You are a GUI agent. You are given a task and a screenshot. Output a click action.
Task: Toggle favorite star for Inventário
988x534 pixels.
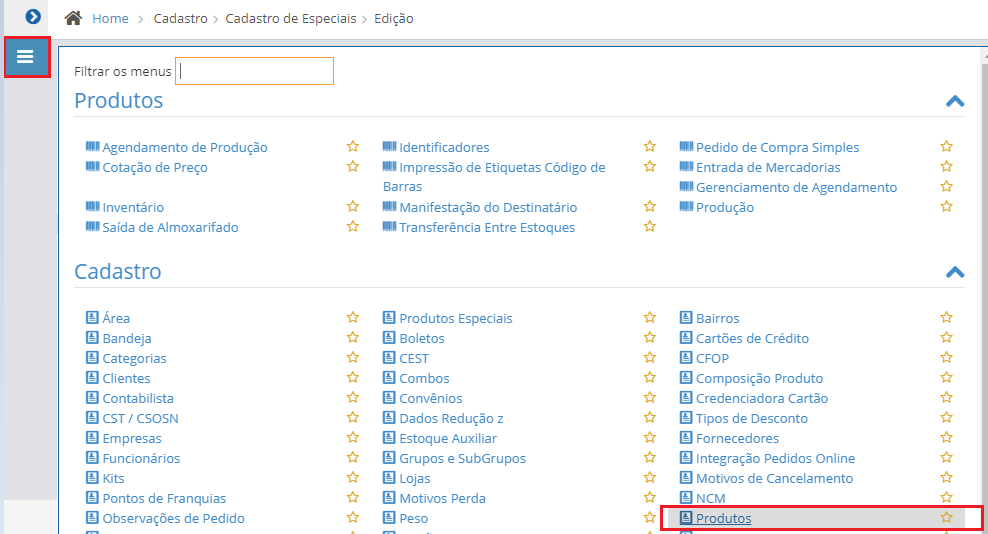353,206
